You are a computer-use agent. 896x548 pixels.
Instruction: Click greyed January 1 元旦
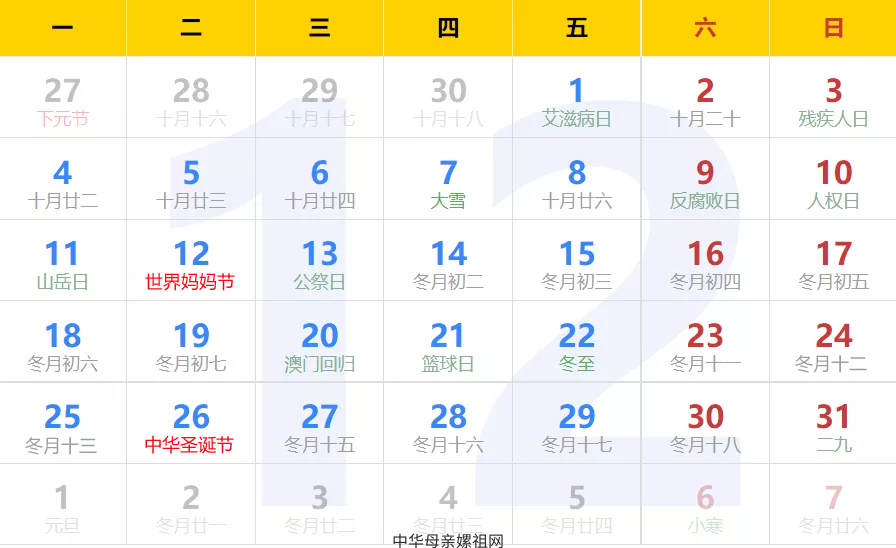click(63, 505)
